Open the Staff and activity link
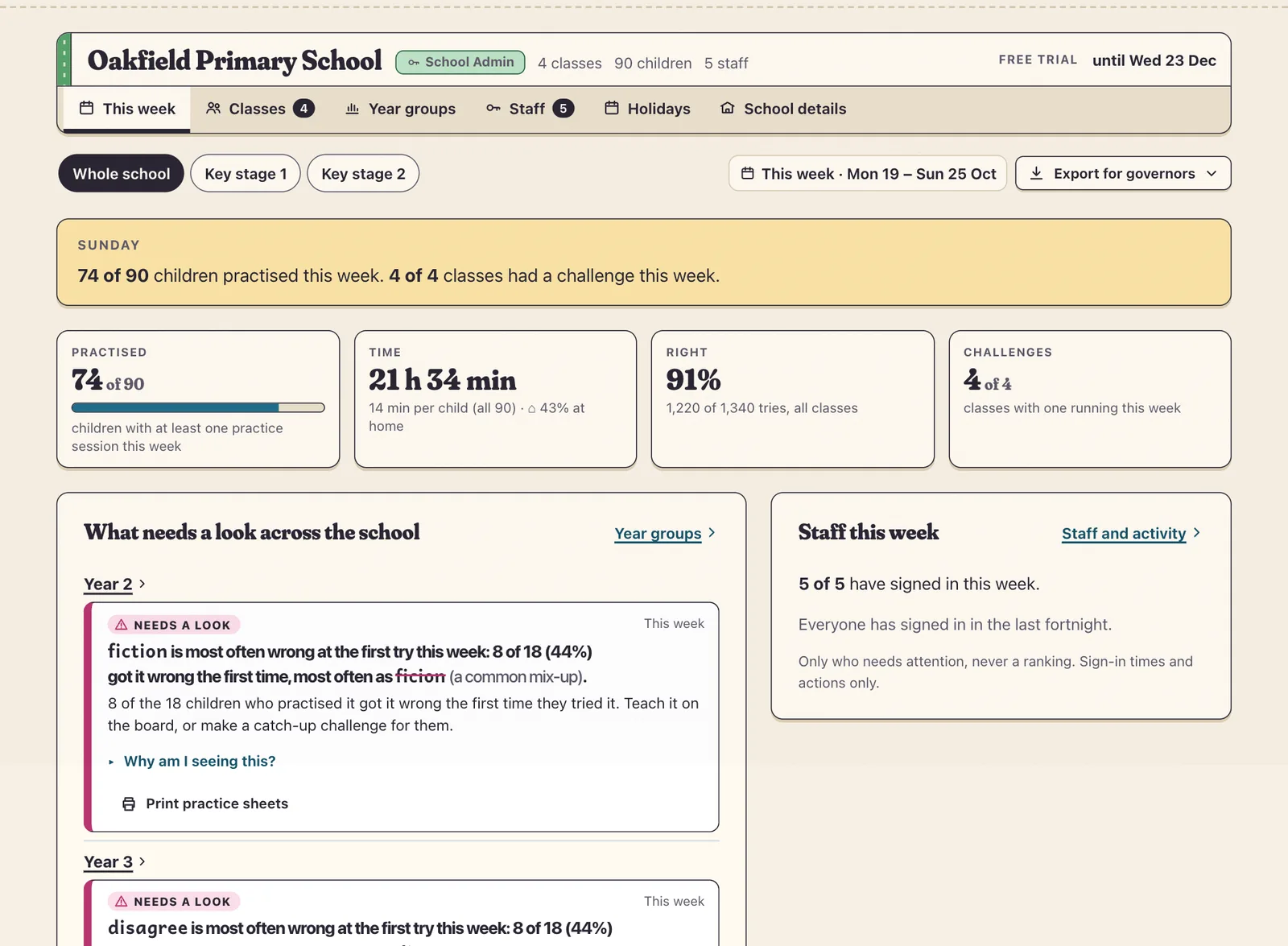The image size is (1288, 946). (1124, 533)
